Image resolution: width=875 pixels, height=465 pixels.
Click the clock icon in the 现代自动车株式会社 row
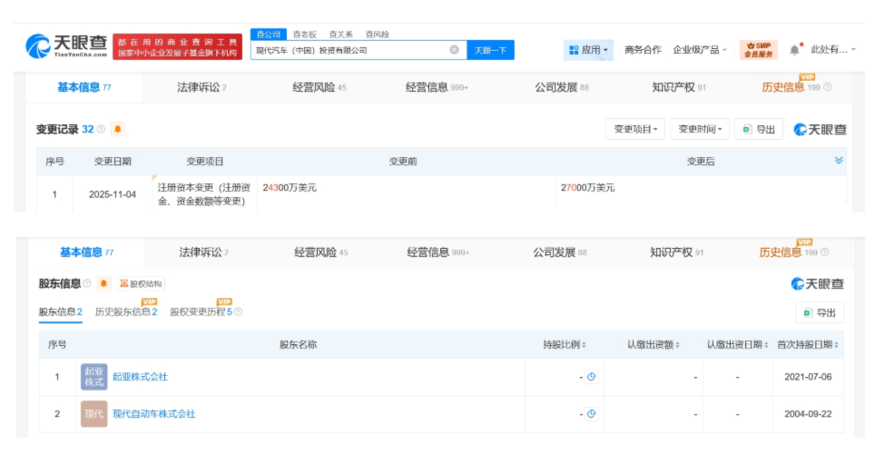(591, 414)
